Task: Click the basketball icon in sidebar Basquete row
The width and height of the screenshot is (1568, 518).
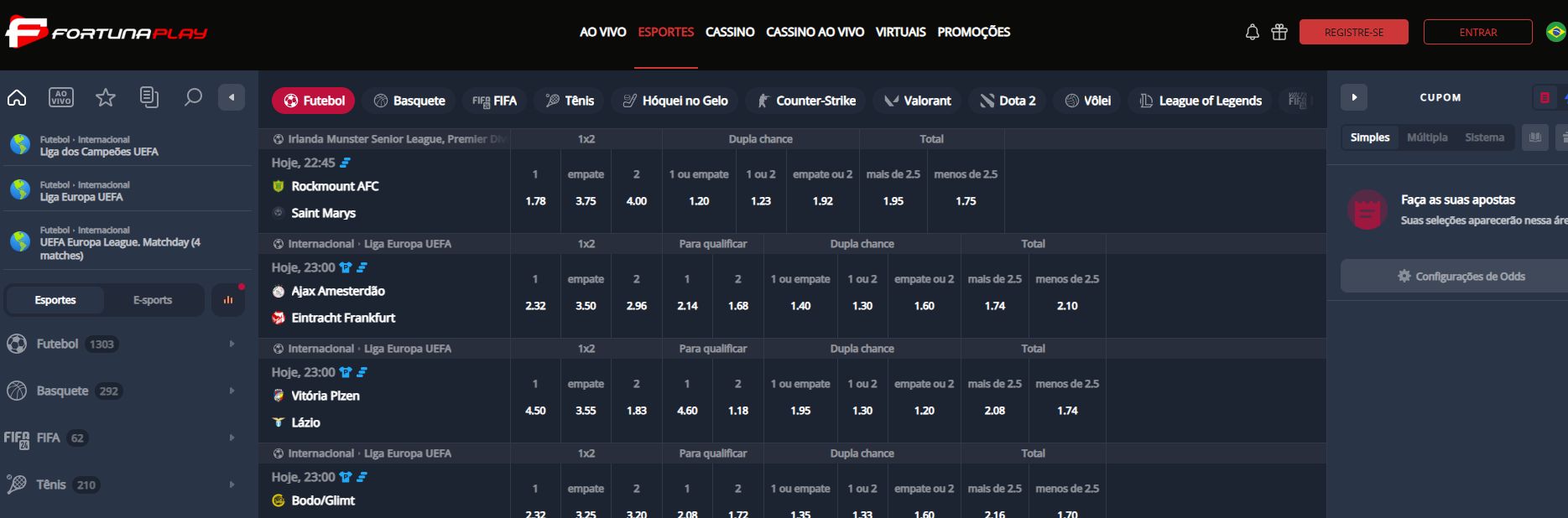Action: click(17, 391)
